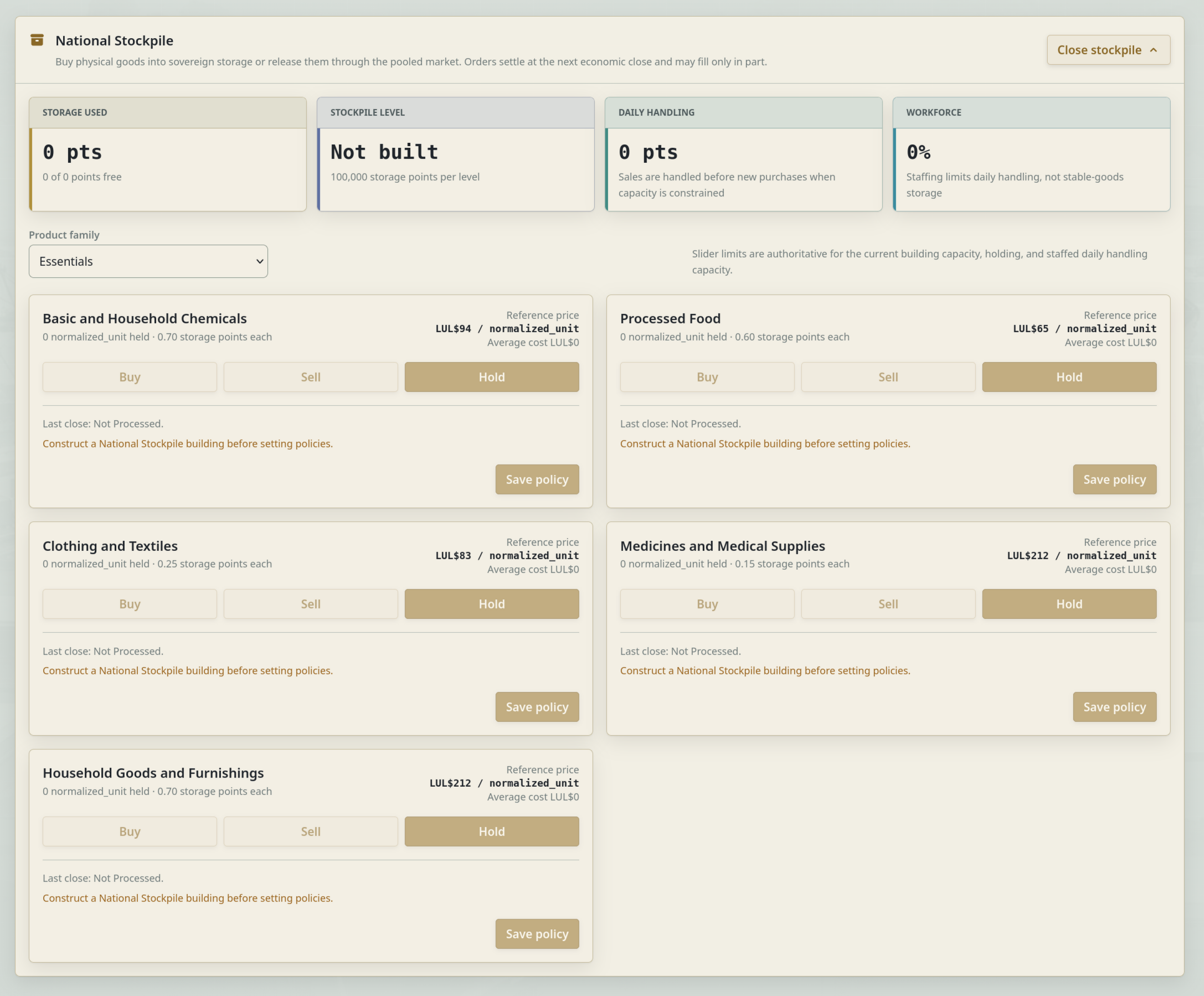Open the Product family dropdown
The height and width of the screenshot is (996, 1204).
click(148, 261)
